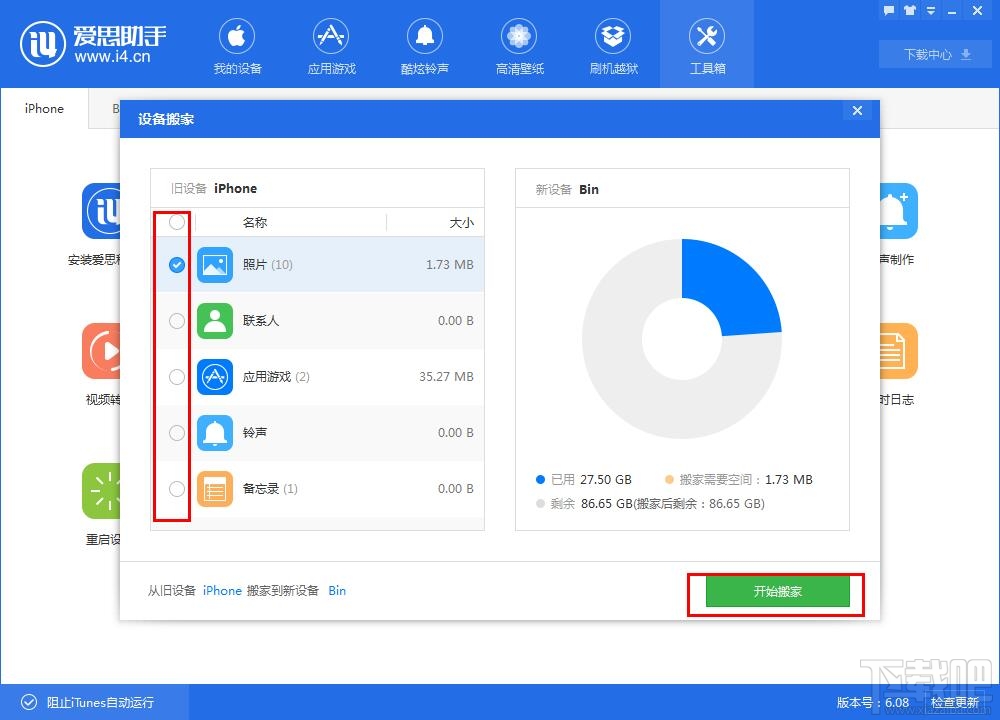Open the 应用游戏 section

[x=331, y=45]
